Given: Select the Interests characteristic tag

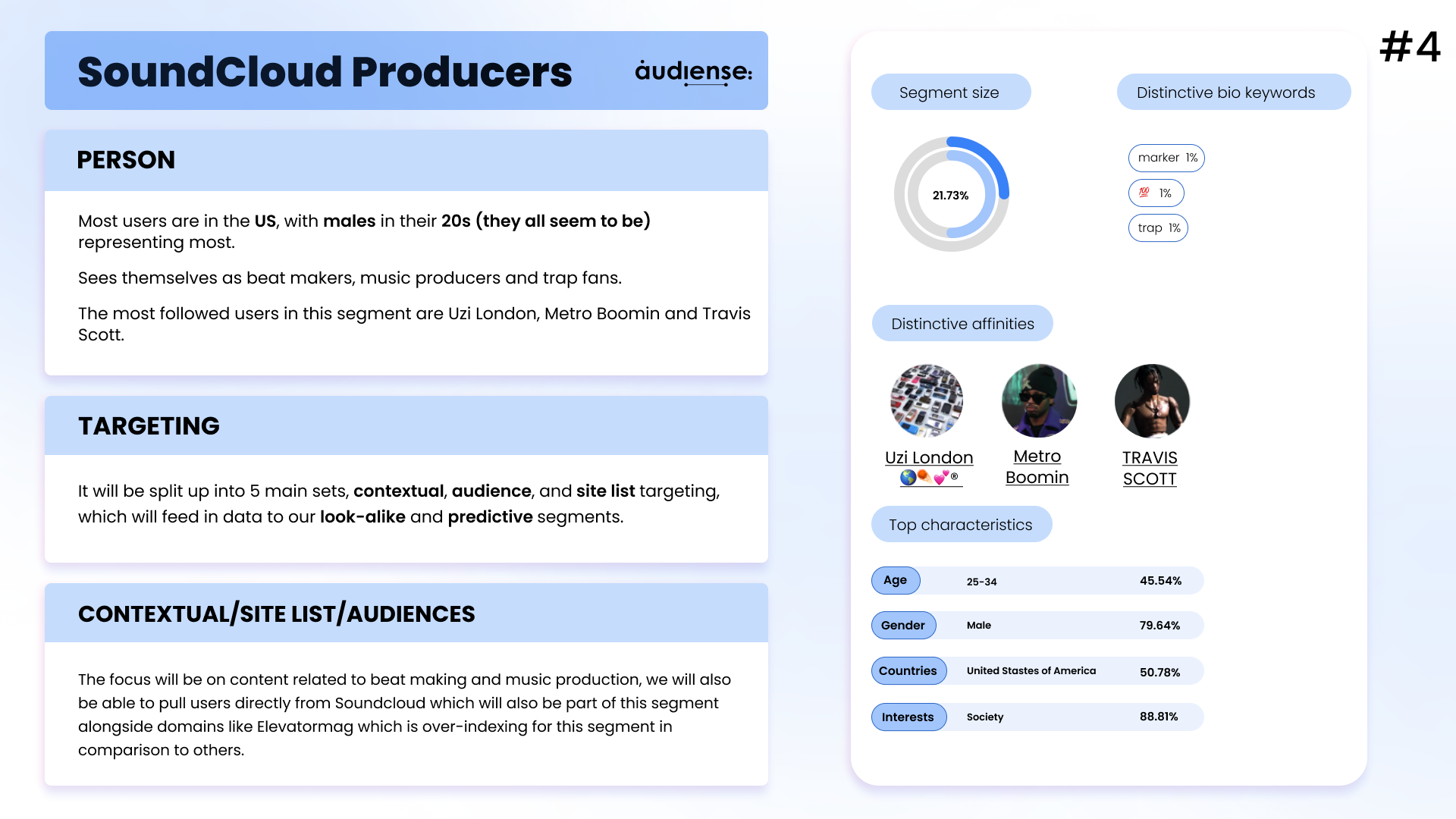Looking at the screenshot, I should [908, 717].
